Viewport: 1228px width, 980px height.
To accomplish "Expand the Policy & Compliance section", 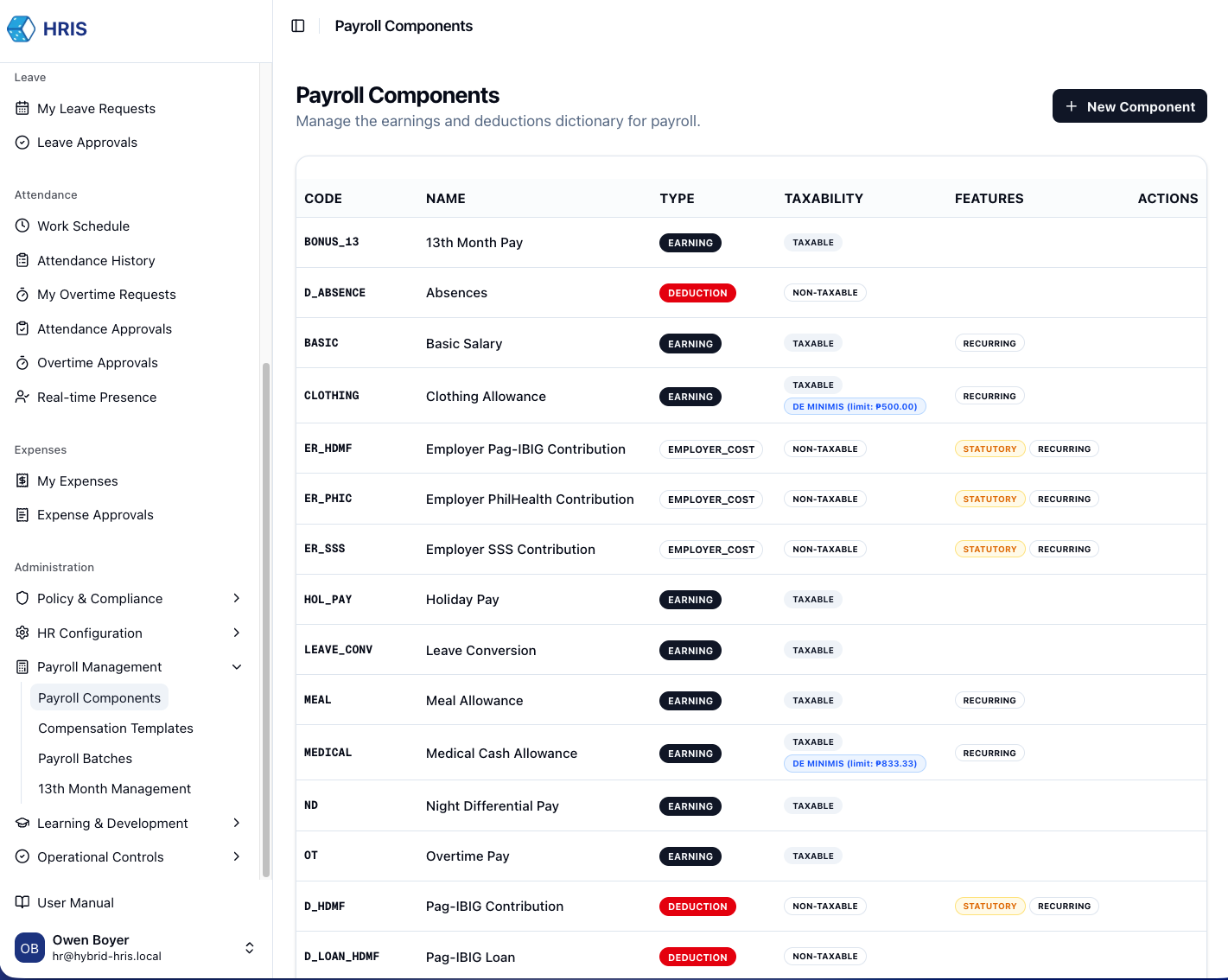I will pos(236,598).
